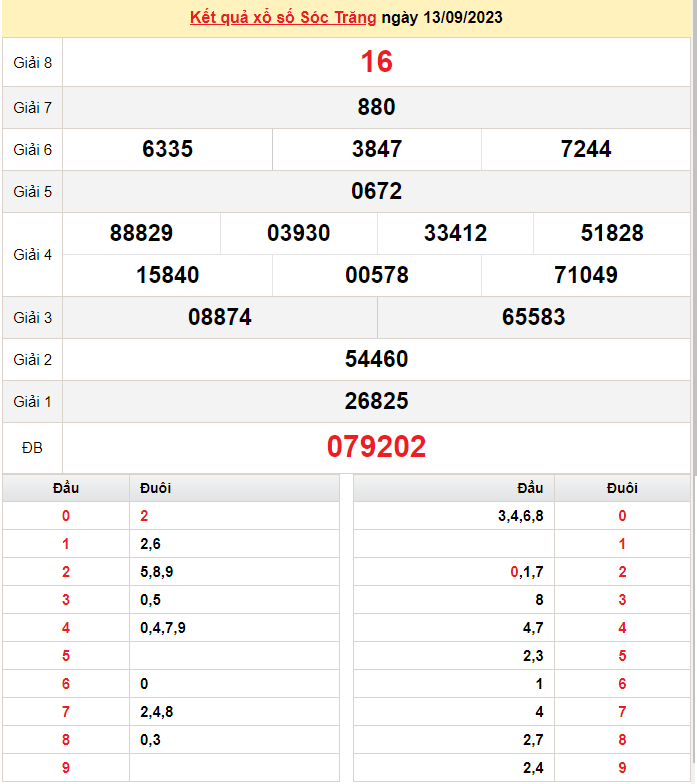Click Giải 4 number 88829

click(141, 233)
